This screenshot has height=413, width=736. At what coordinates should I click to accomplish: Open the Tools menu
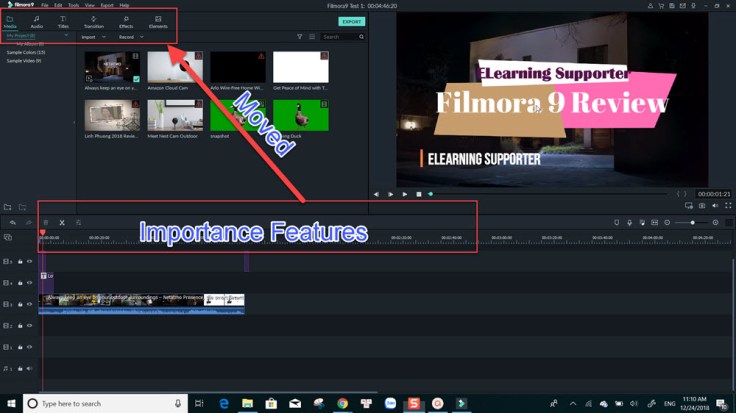point(74,5)
